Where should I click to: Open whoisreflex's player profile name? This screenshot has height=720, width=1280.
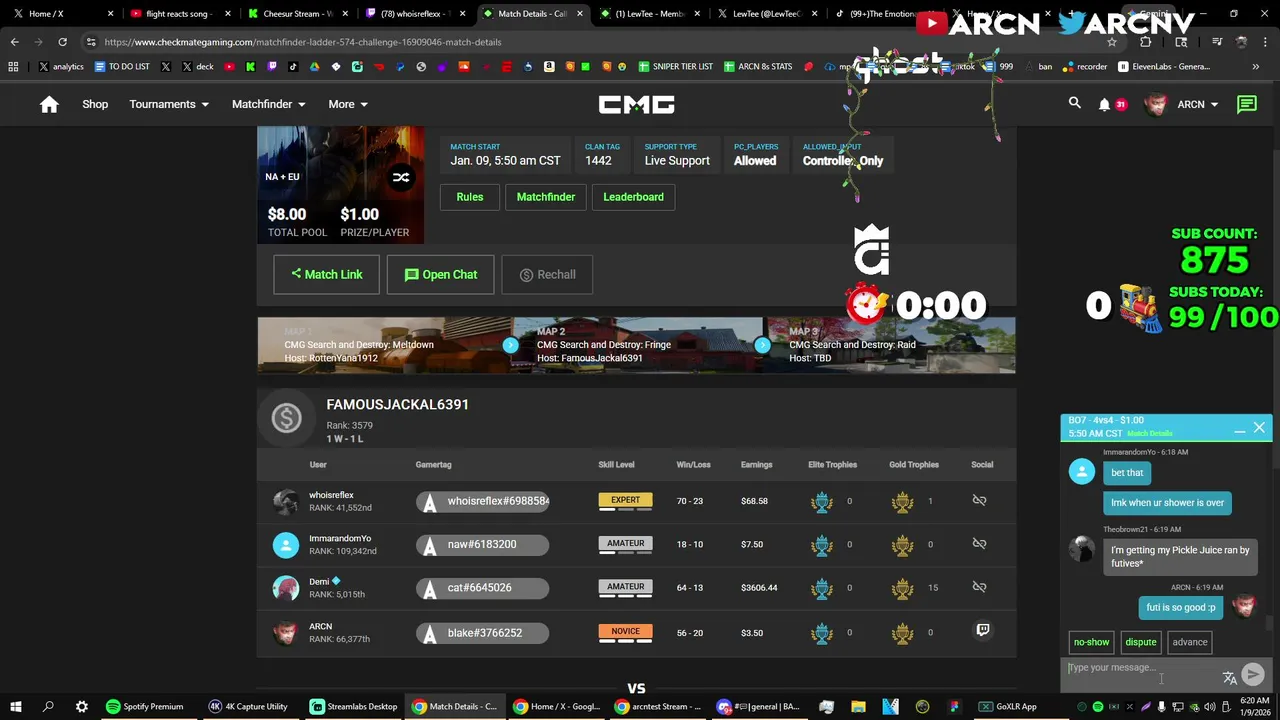point(331,495)
